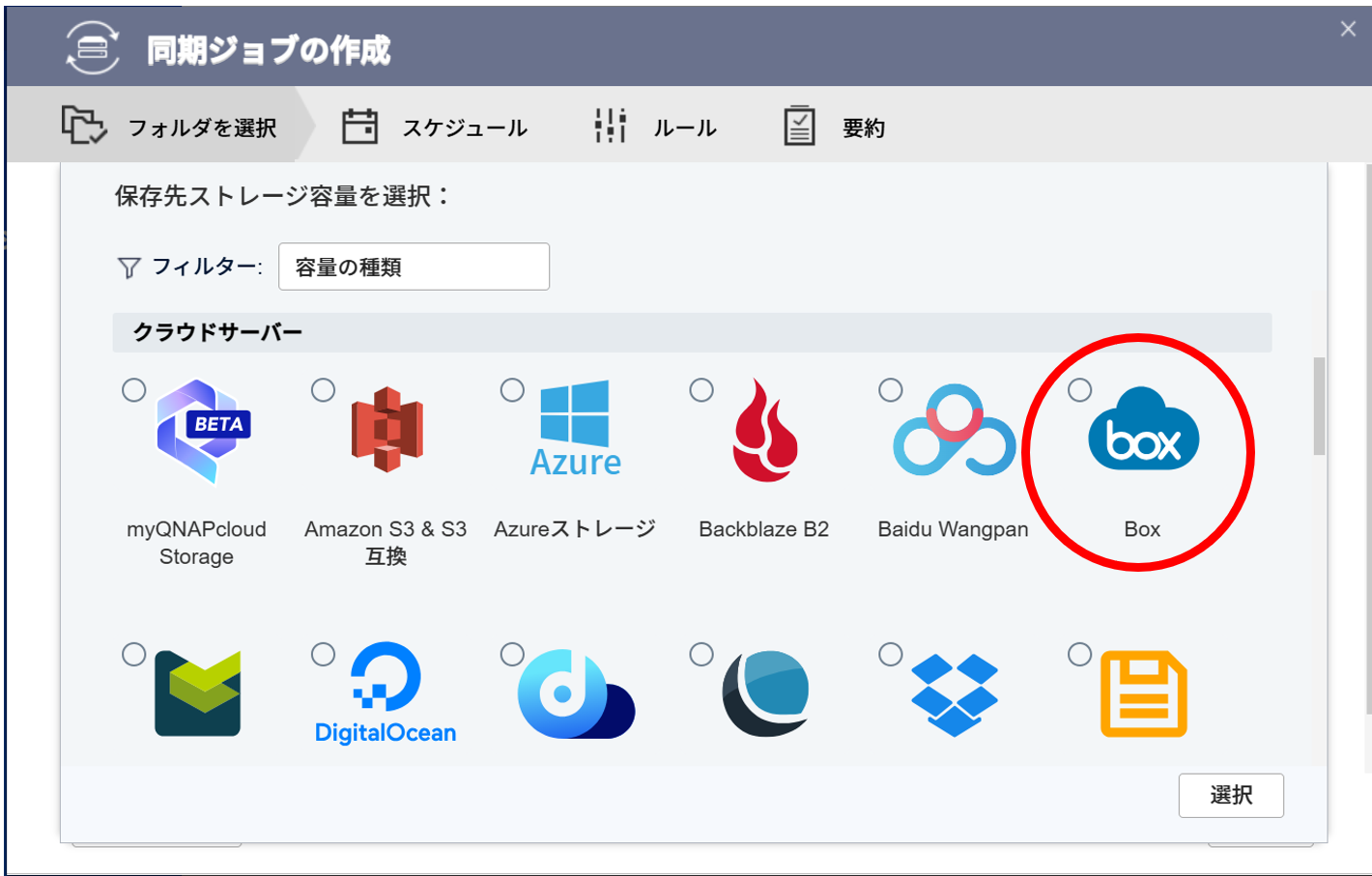Click the 保存先ストレージ容量を選択 heading
This screenshot has width=1372, height=876.
282,196
